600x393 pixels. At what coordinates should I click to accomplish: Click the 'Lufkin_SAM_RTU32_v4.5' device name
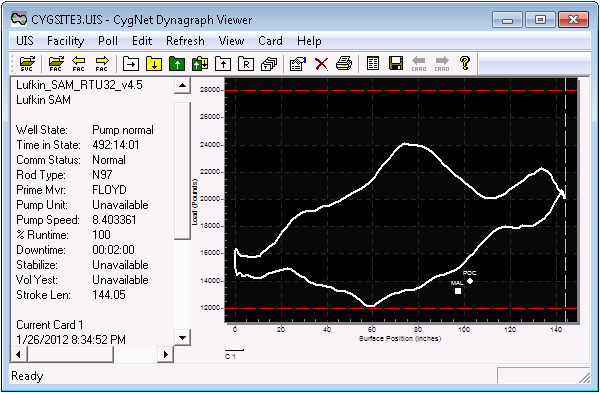coord(79,85)
